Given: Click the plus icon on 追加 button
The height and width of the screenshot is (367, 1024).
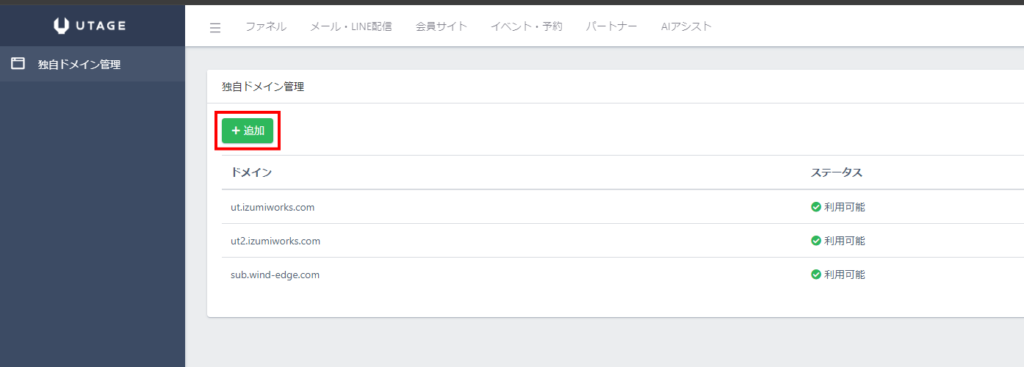Looking at the screenshot, I should tap(236, 131).
